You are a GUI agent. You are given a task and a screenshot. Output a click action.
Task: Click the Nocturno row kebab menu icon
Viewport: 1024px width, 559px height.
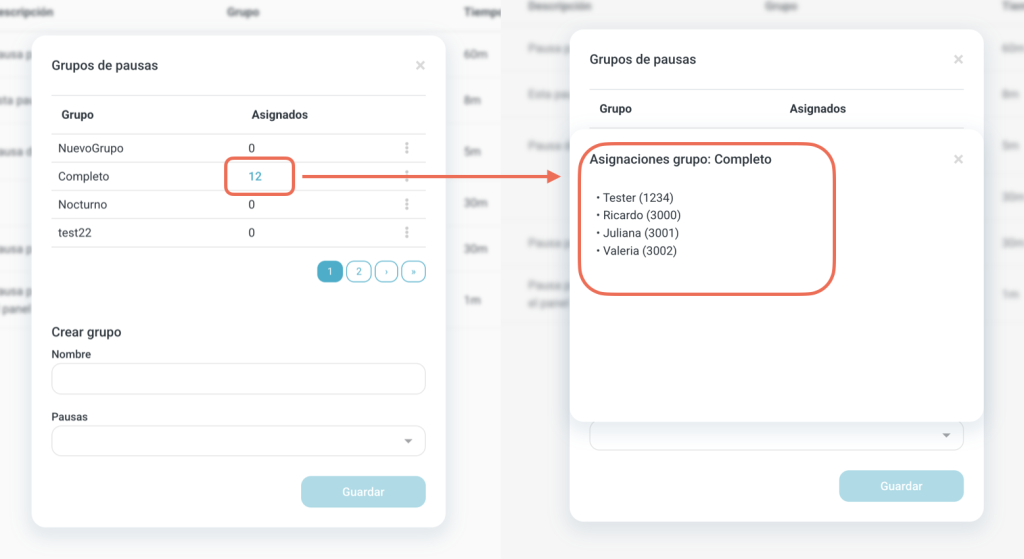(407, 204)
